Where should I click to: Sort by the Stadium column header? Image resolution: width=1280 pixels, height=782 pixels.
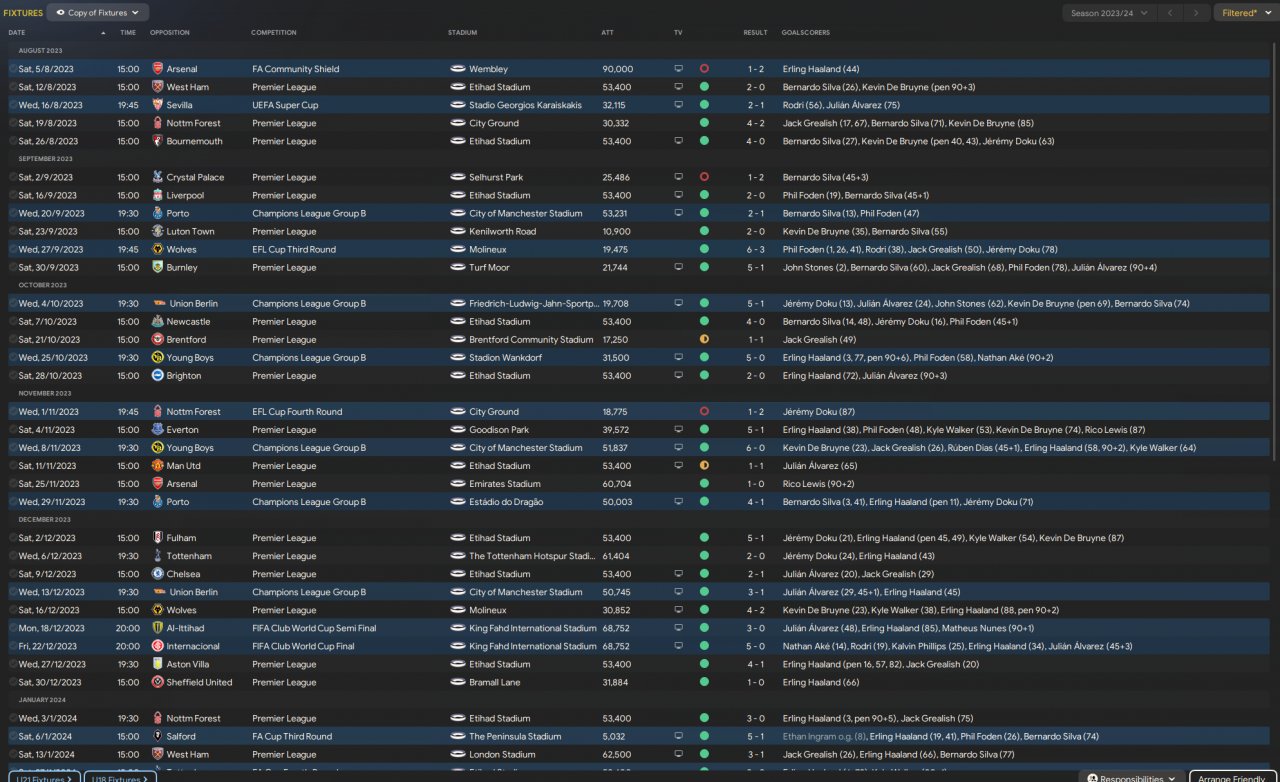click(x=462, y=33)
